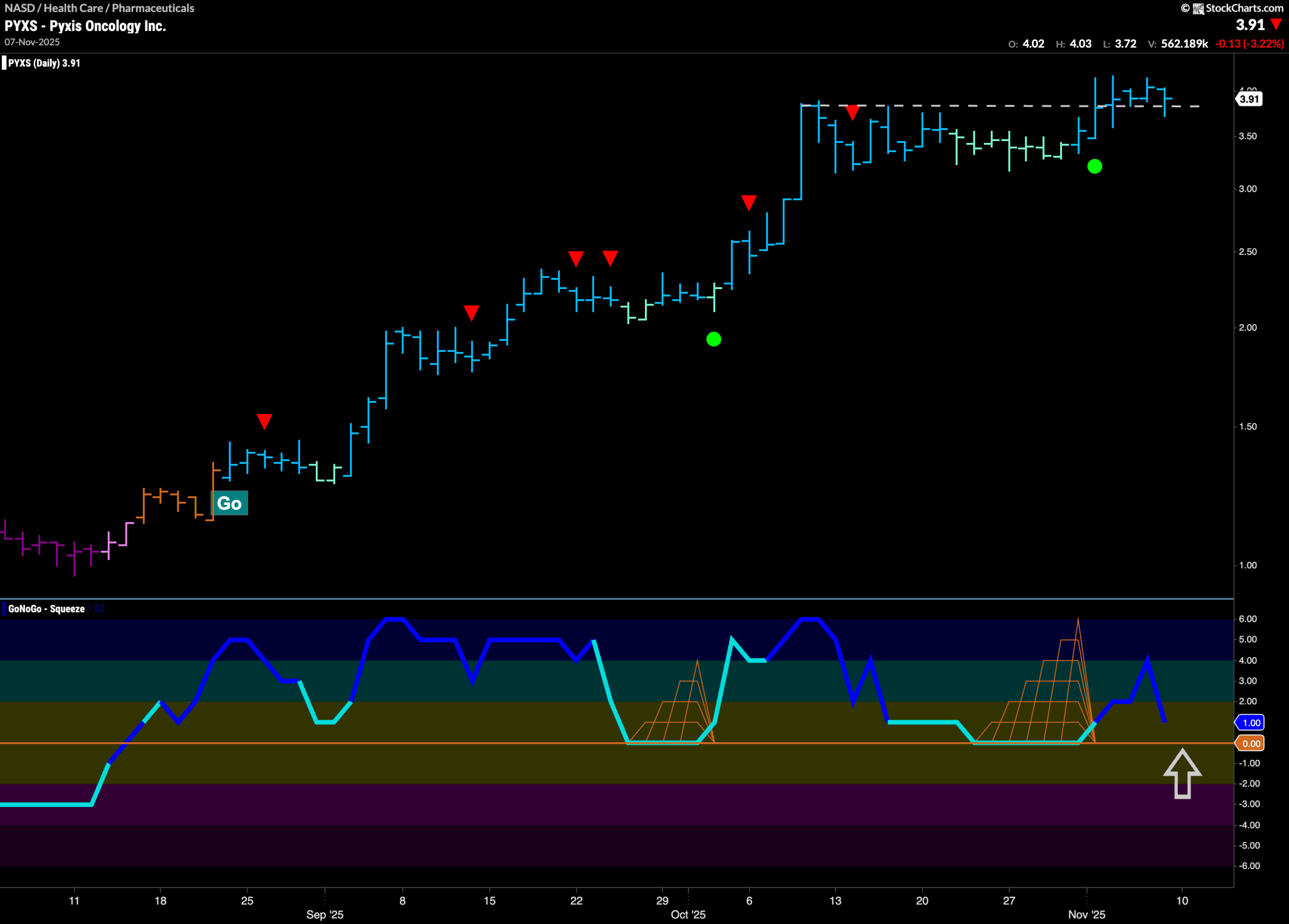Click the 6 date label on the time axis
The width and height of the screenshot is (1289, 924).
[749, 901]
